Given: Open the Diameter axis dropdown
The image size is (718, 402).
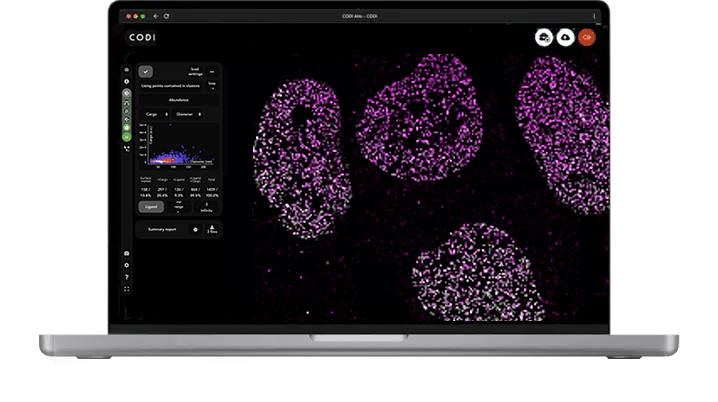Looking at the screenshot, I should [x=189, y=115].
